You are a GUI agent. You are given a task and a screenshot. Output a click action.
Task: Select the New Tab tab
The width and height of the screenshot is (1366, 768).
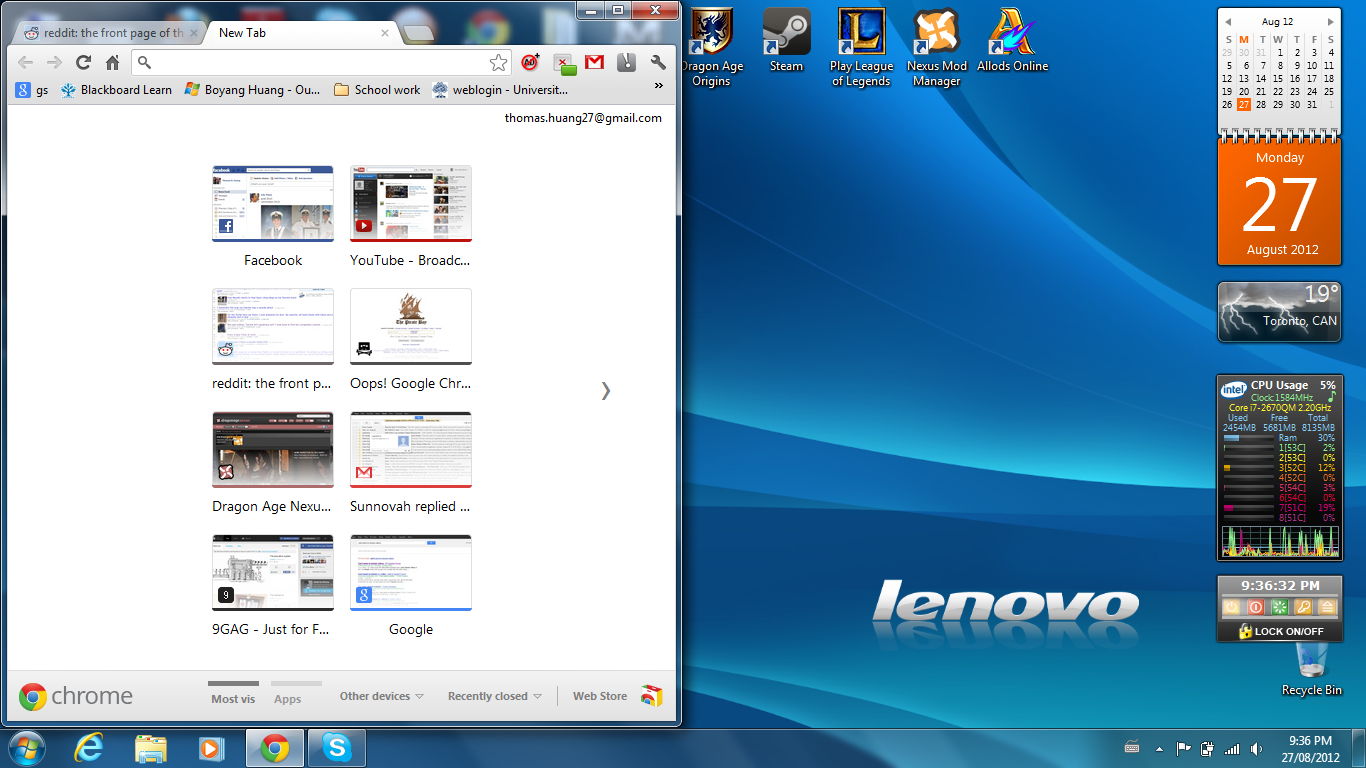point(298,33)
